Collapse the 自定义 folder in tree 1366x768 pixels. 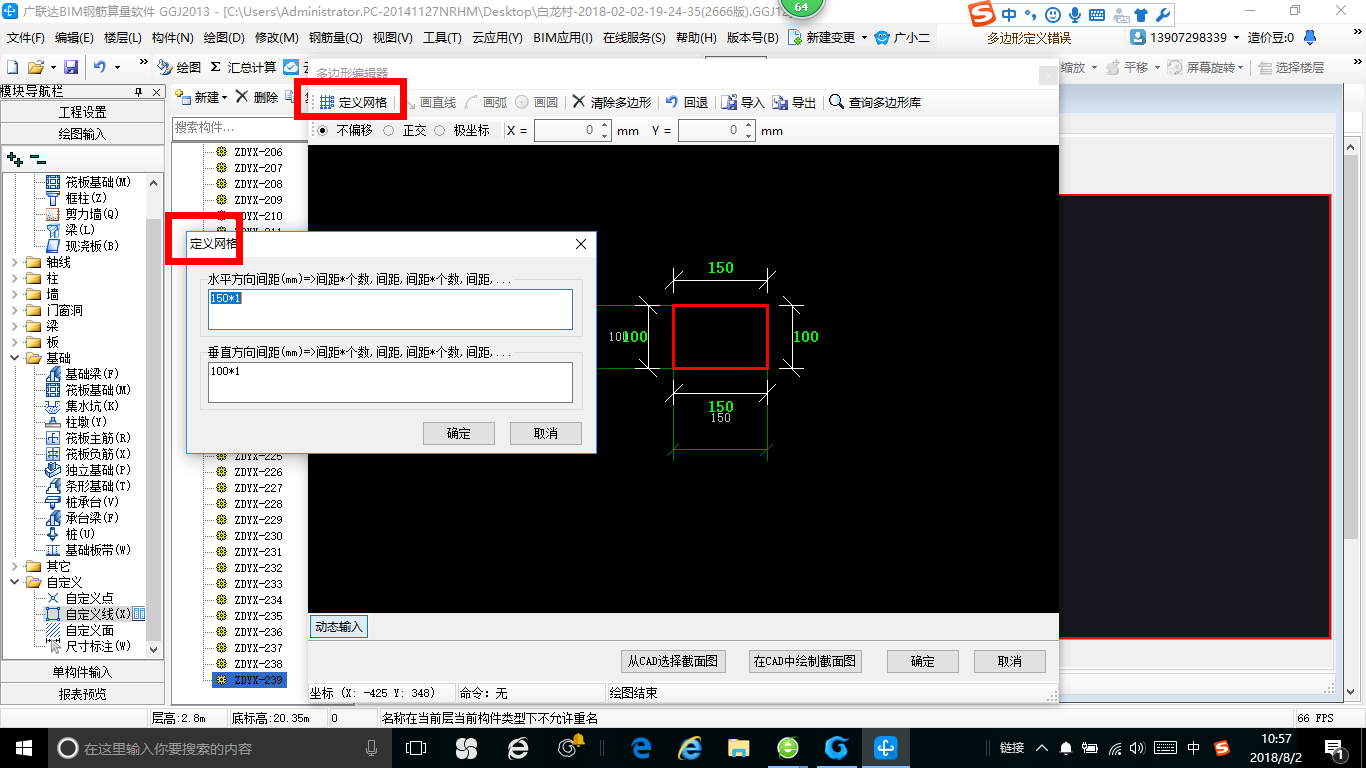pyautogui.click(x=14, y=582)
